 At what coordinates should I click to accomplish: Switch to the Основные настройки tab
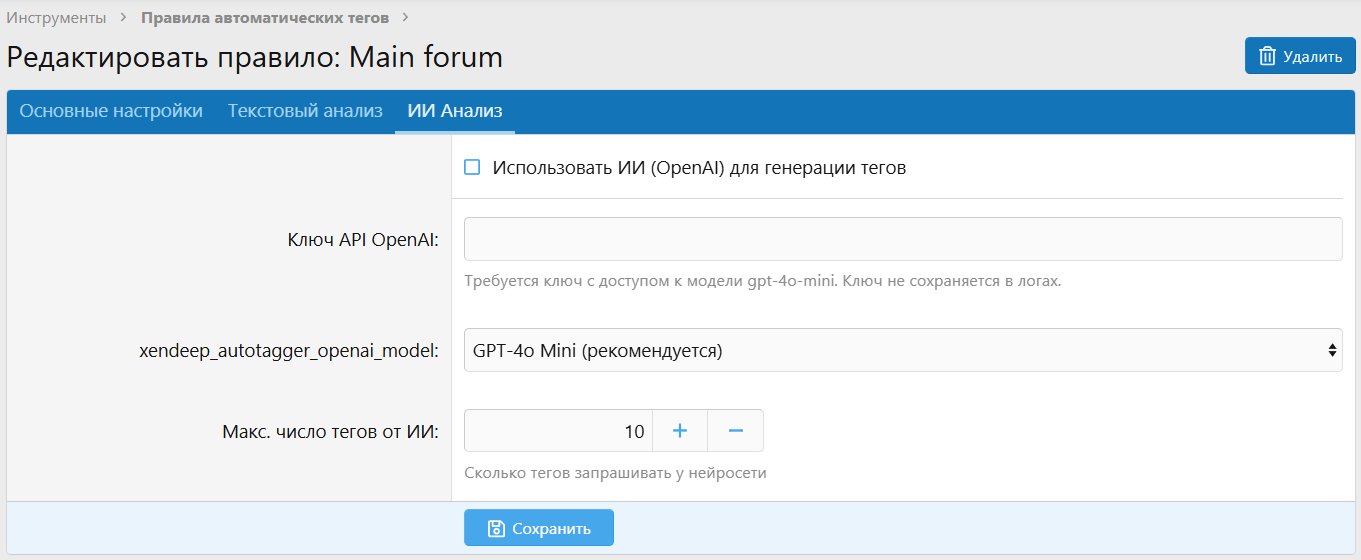point(111,111)
